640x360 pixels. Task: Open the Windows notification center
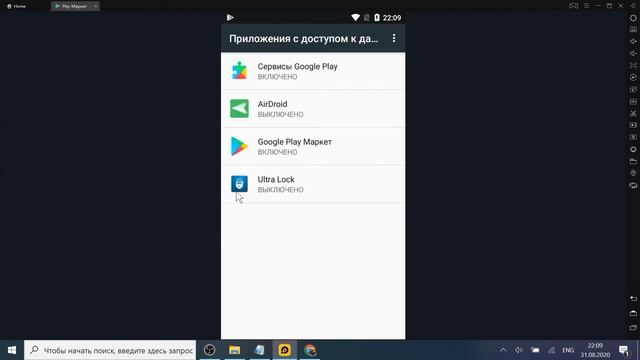pos(624,350)
